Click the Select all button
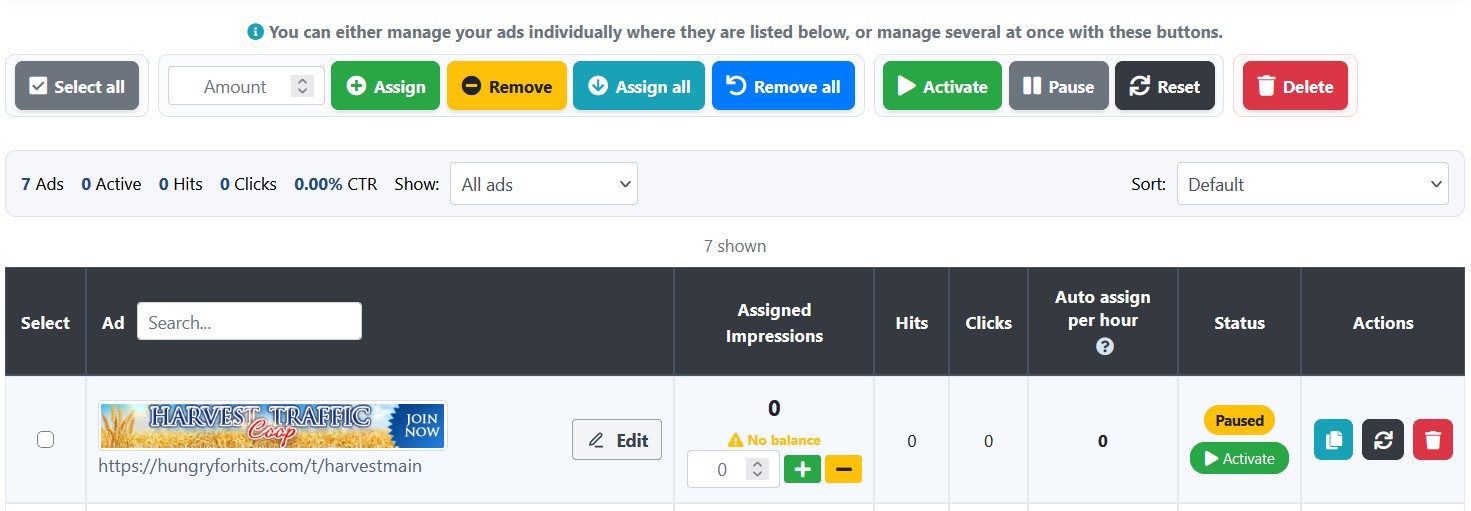Screen dimensions: 1471x511 tap(77, 86)
